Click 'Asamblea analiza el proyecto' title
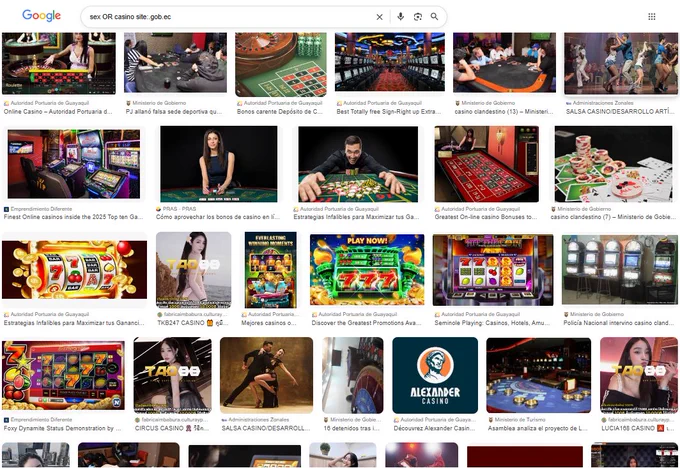 538,429
